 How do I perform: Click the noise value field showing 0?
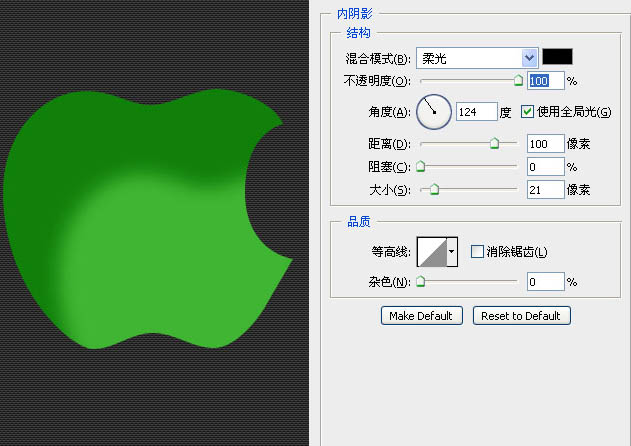546,282
